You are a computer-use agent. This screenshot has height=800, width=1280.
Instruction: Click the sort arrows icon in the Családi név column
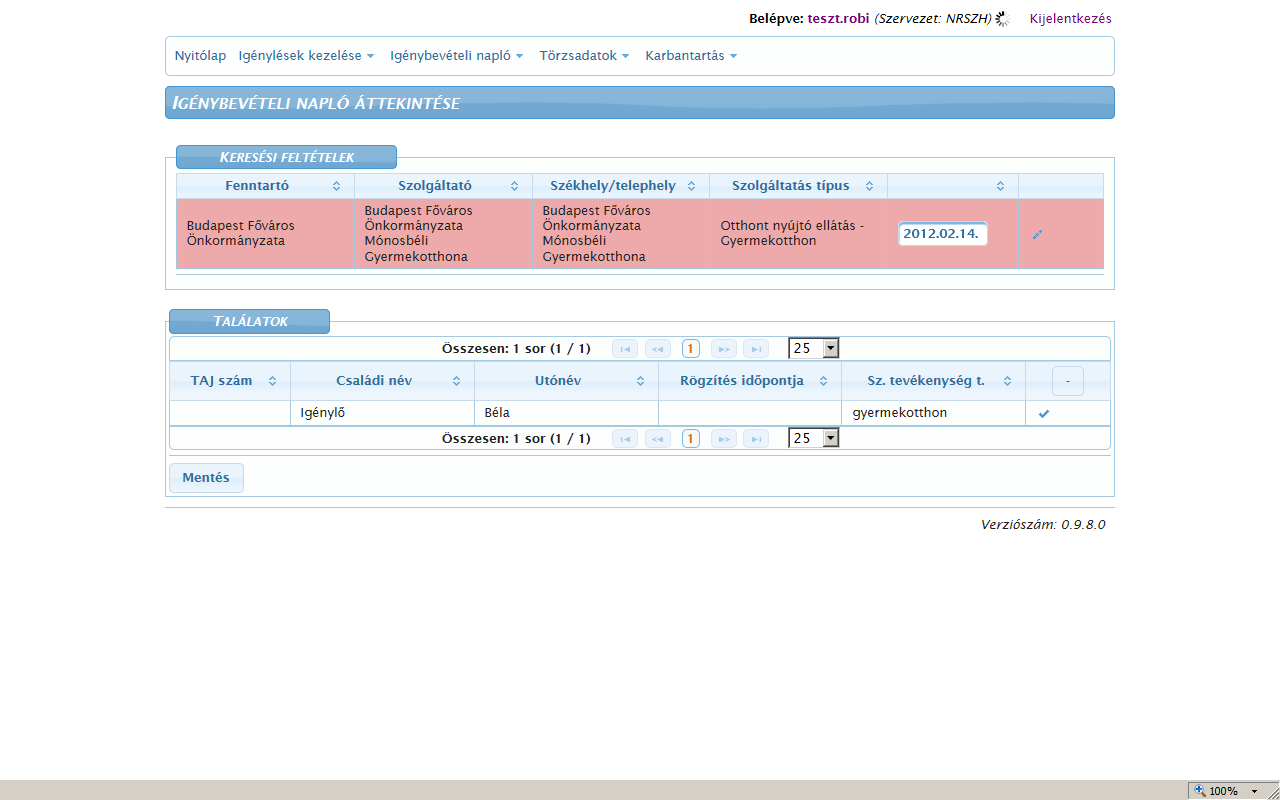coord(456,381)
